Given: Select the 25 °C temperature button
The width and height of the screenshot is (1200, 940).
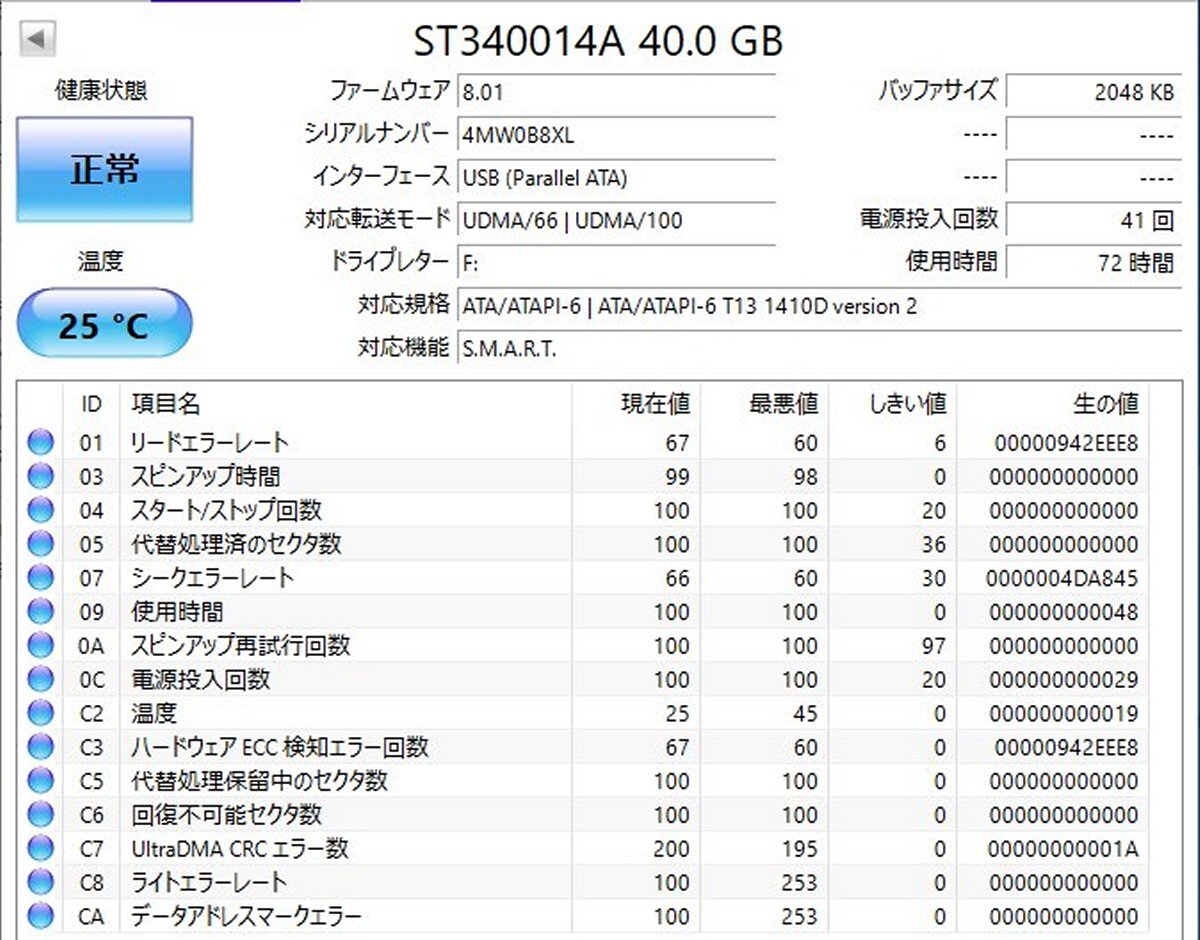Looking at the screenshot, I should pos(104,323).
